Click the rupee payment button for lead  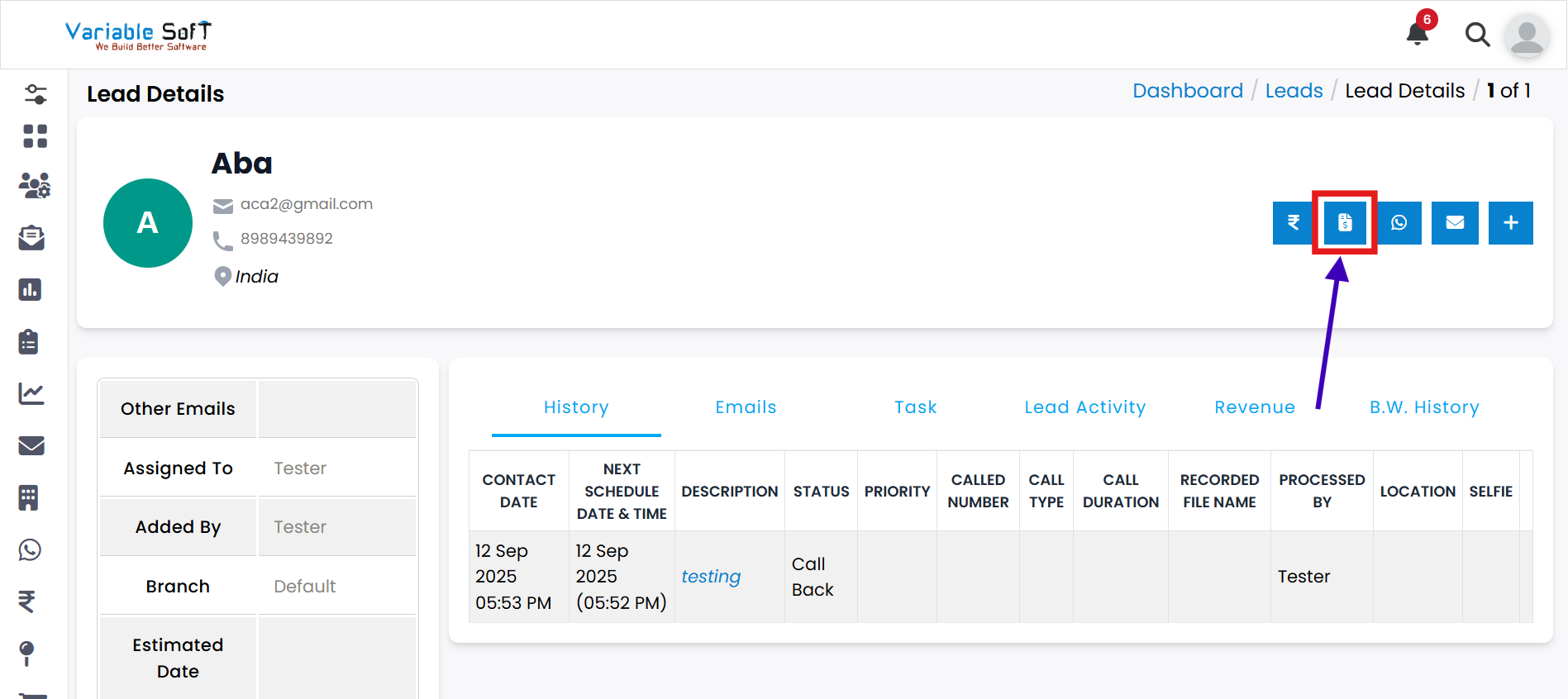1294,222
